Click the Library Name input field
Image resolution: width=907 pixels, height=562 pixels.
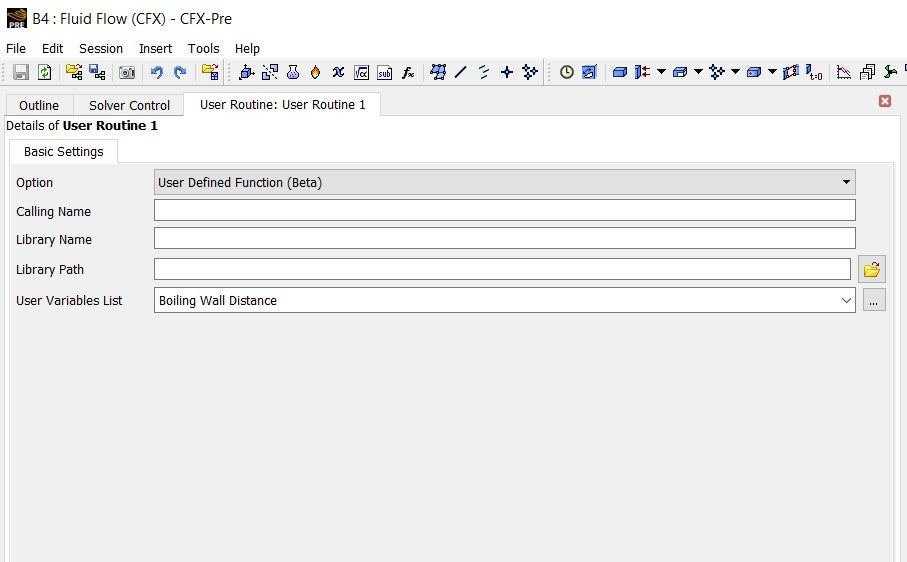click(x=504, y=238)
